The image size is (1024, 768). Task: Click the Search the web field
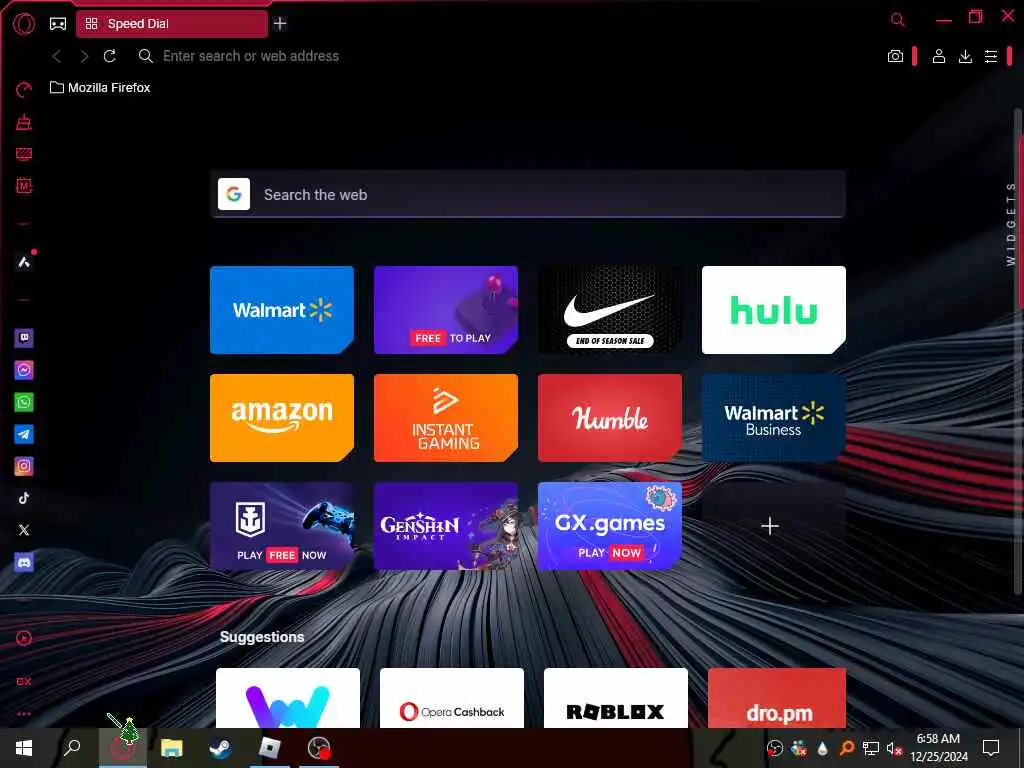528,195
